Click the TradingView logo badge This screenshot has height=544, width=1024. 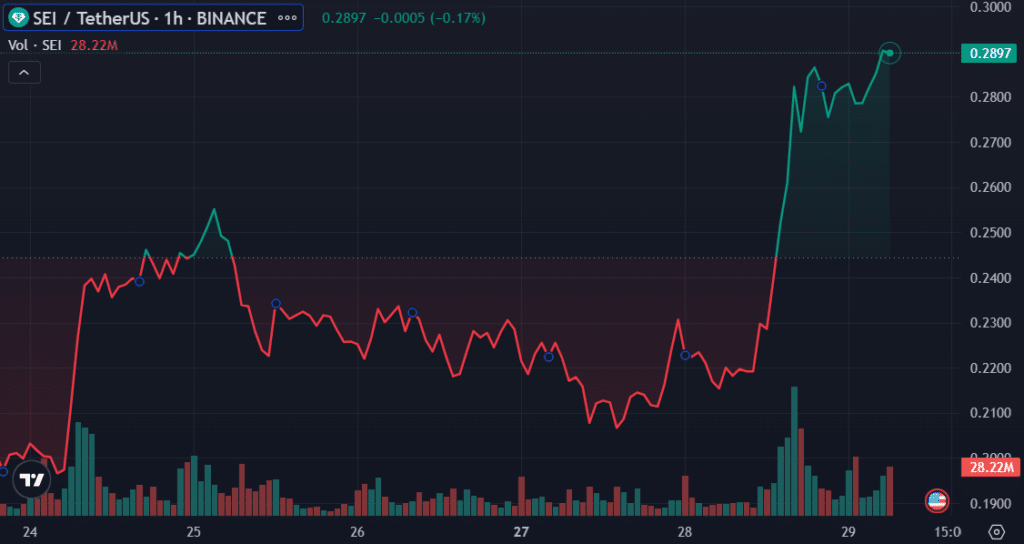tap(31, 480)
